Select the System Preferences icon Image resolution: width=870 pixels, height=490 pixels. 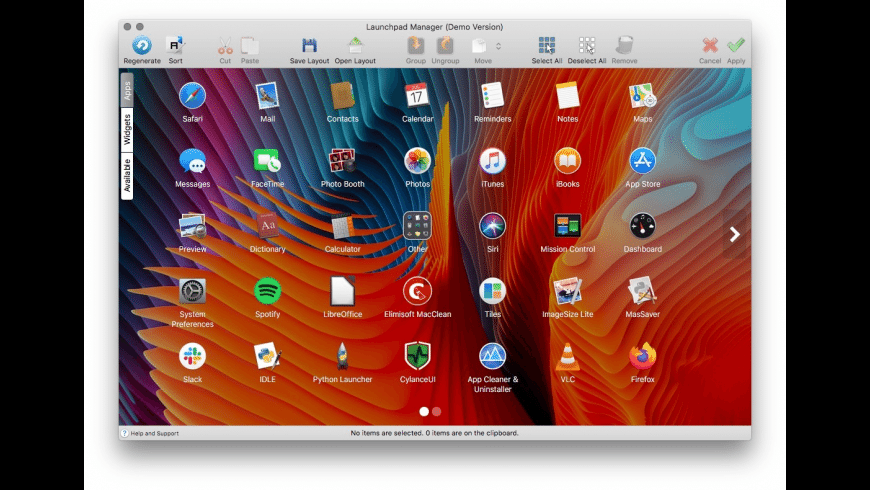coord(193,291)
